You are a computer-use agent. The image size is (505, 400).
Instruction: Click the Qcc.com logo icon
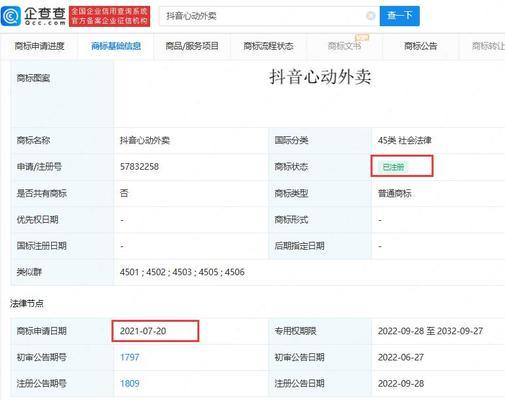[11, 16]
